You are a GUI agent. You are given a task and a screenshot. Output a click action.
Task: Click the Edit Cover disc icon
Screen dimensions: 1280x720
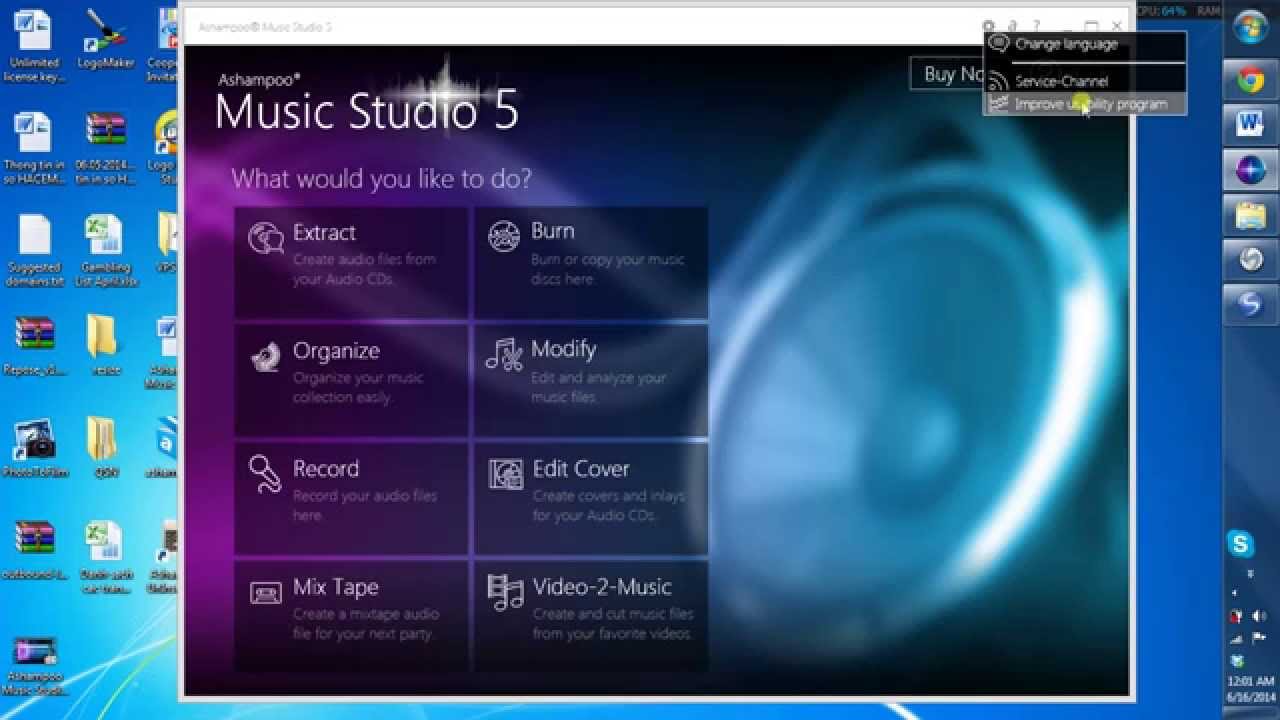click(505, 473)
